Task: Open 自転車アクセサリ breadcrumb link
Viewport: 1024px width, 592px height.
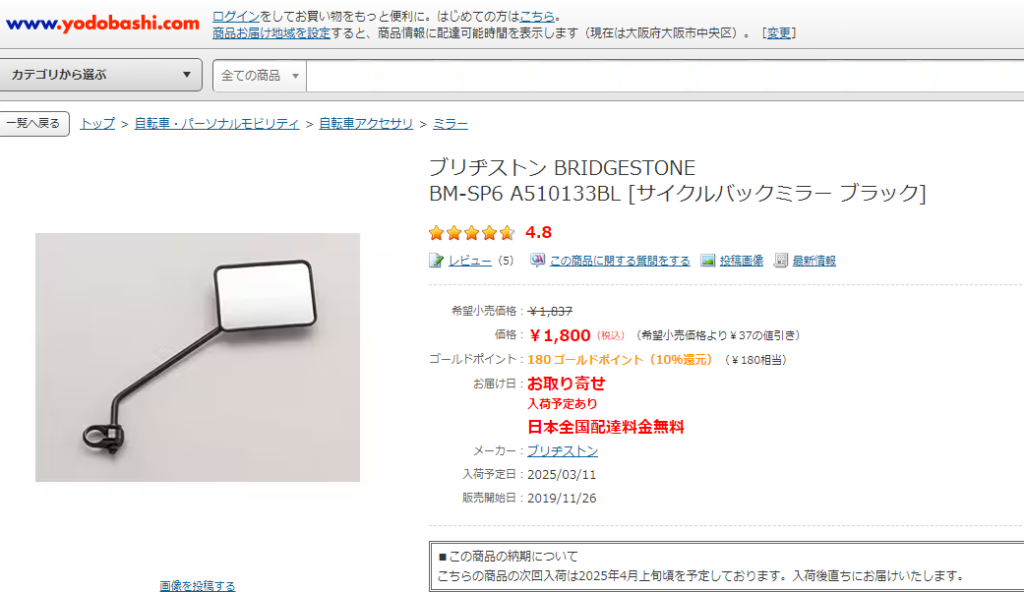Action: point(366,123)
